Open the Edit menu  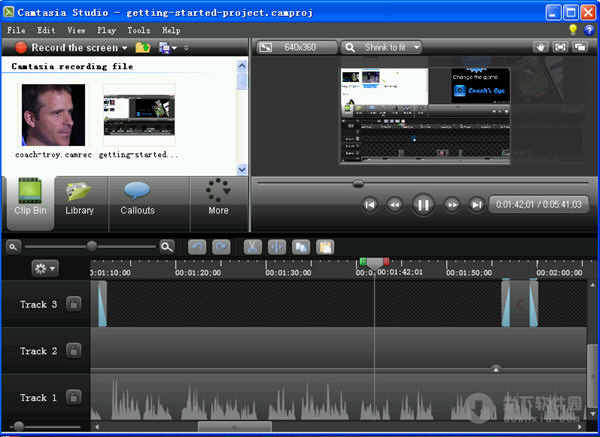[46, 30]
